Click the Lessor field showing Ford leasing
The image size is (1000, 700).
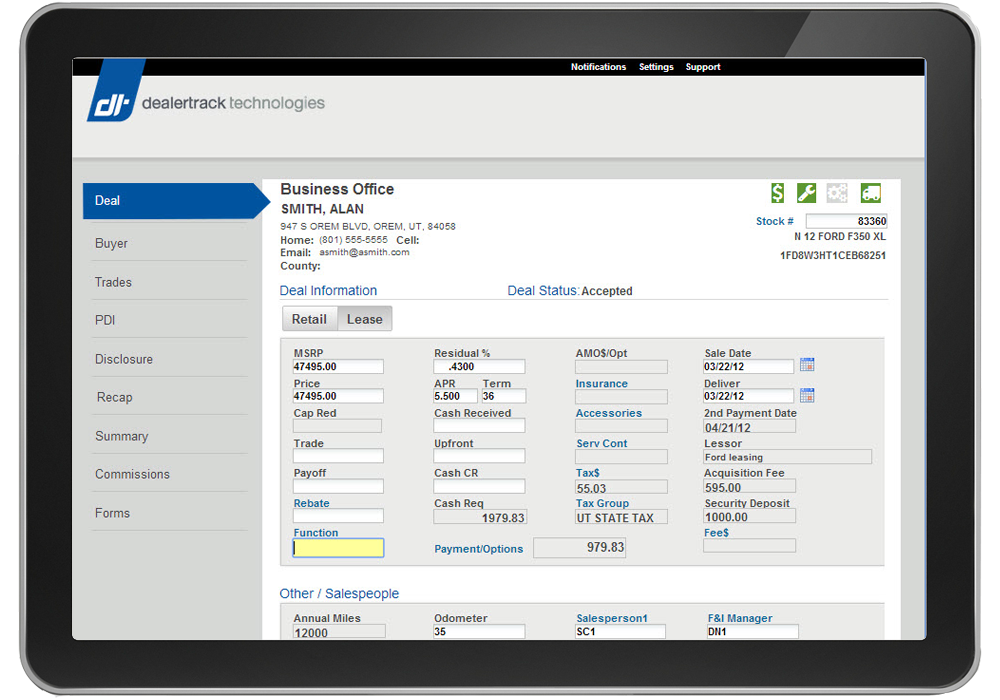point(787,456)
